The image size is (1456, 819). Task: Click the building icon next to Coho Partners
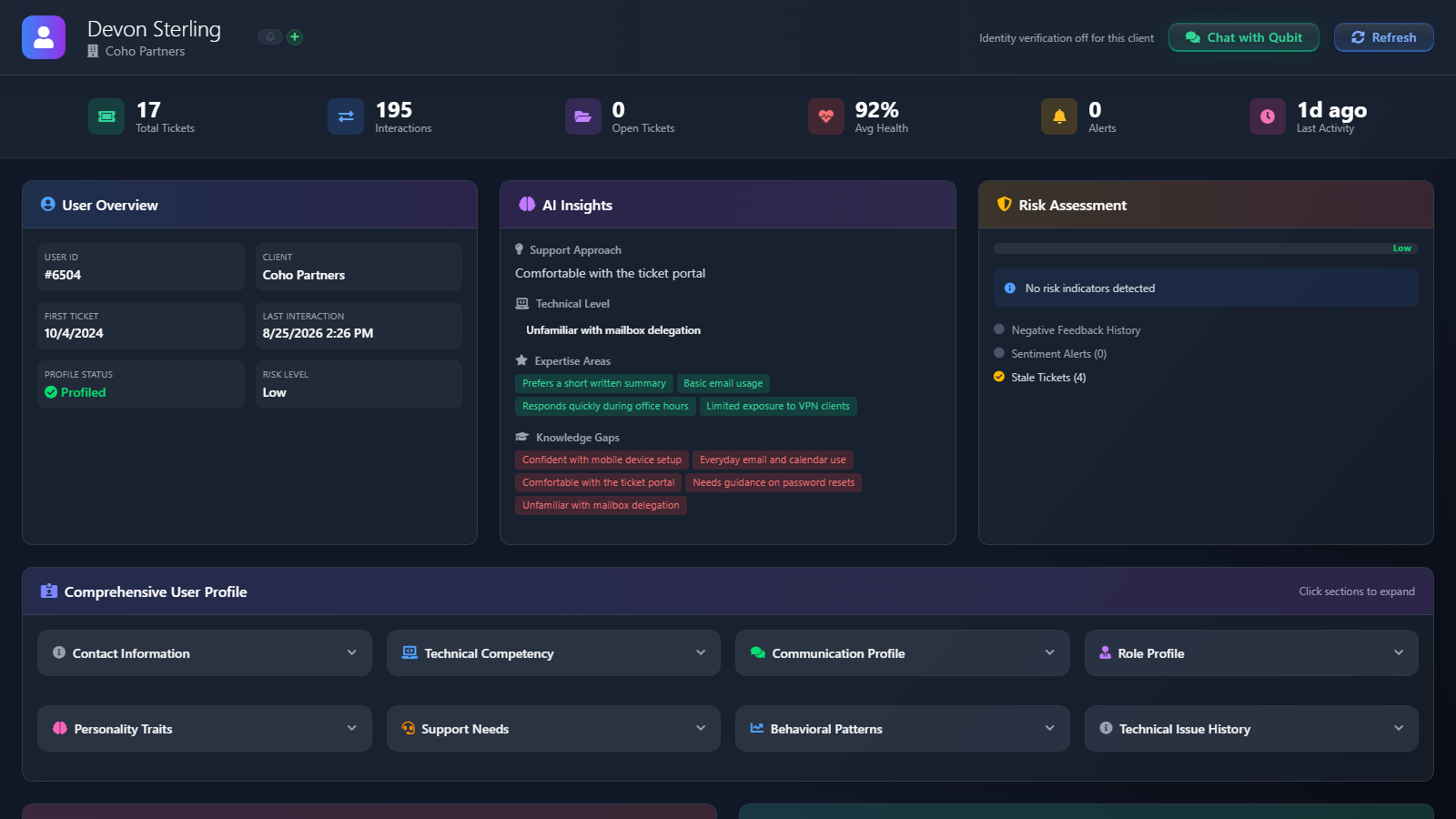tap(93, 52)
